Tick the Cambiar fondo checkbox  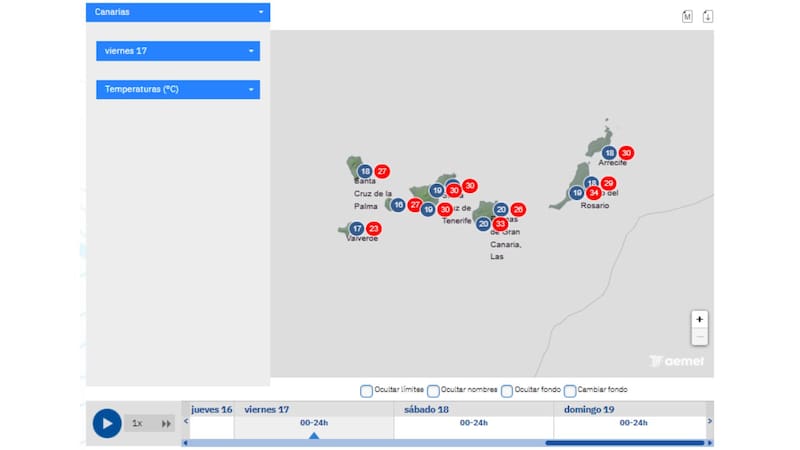click(x=570, y=390)
